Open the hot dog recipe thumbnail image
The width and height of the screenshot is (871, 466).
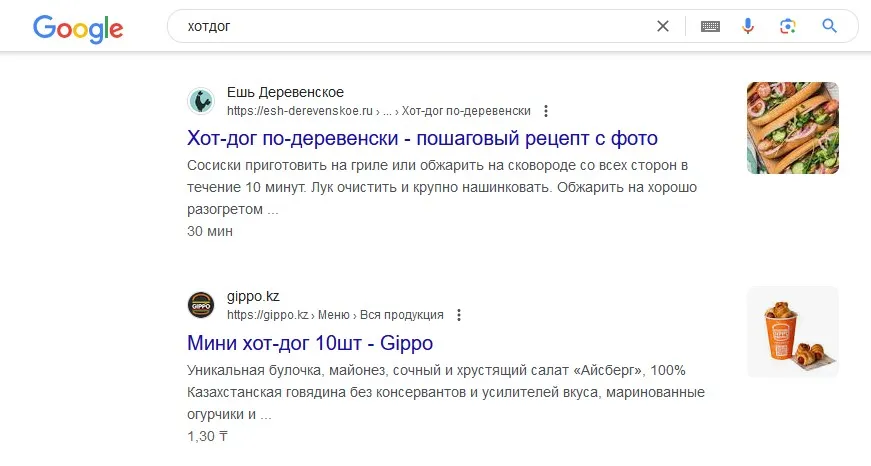coord(793,128)
